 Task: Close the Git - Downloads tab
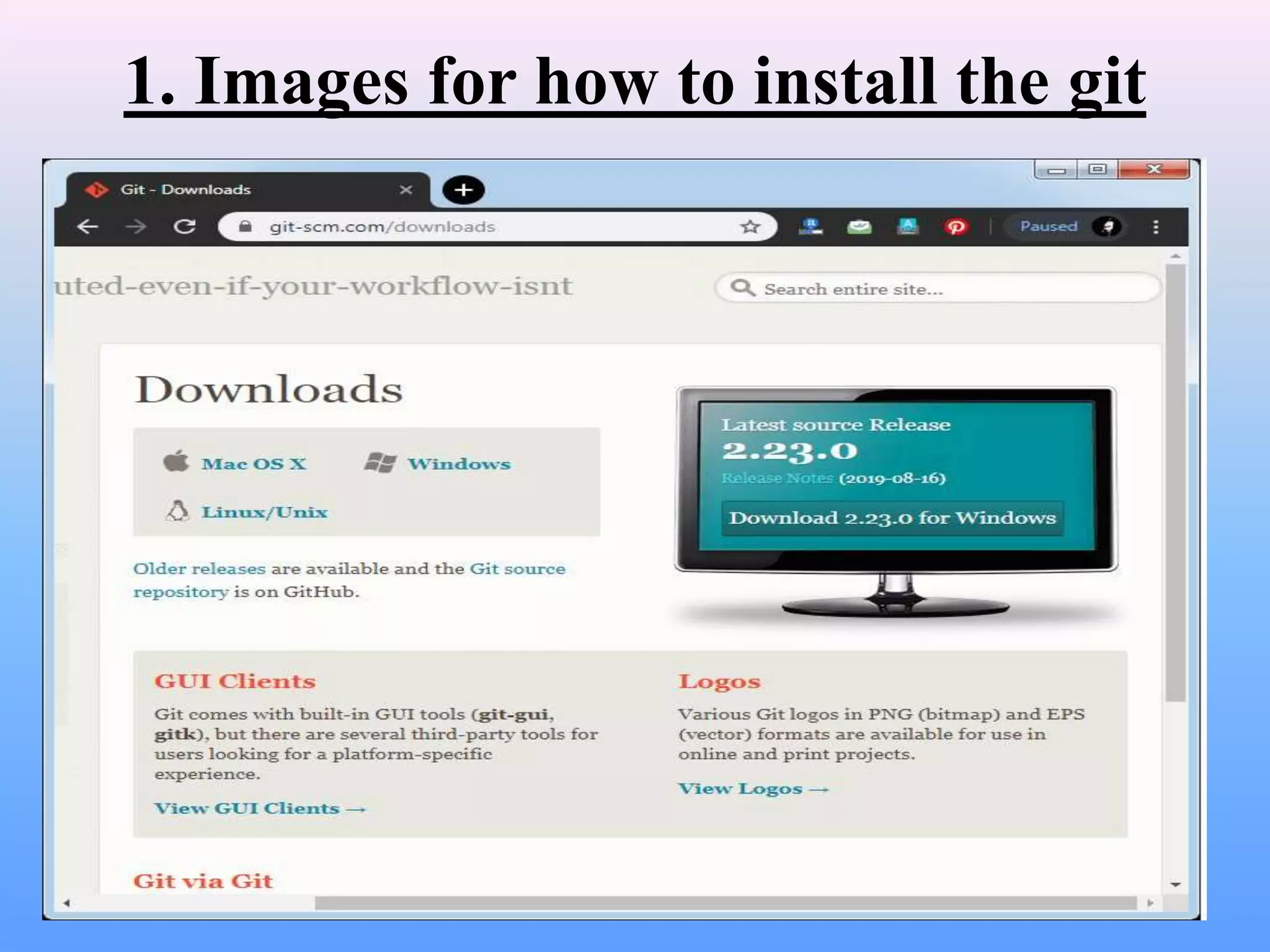pos(406,190)
